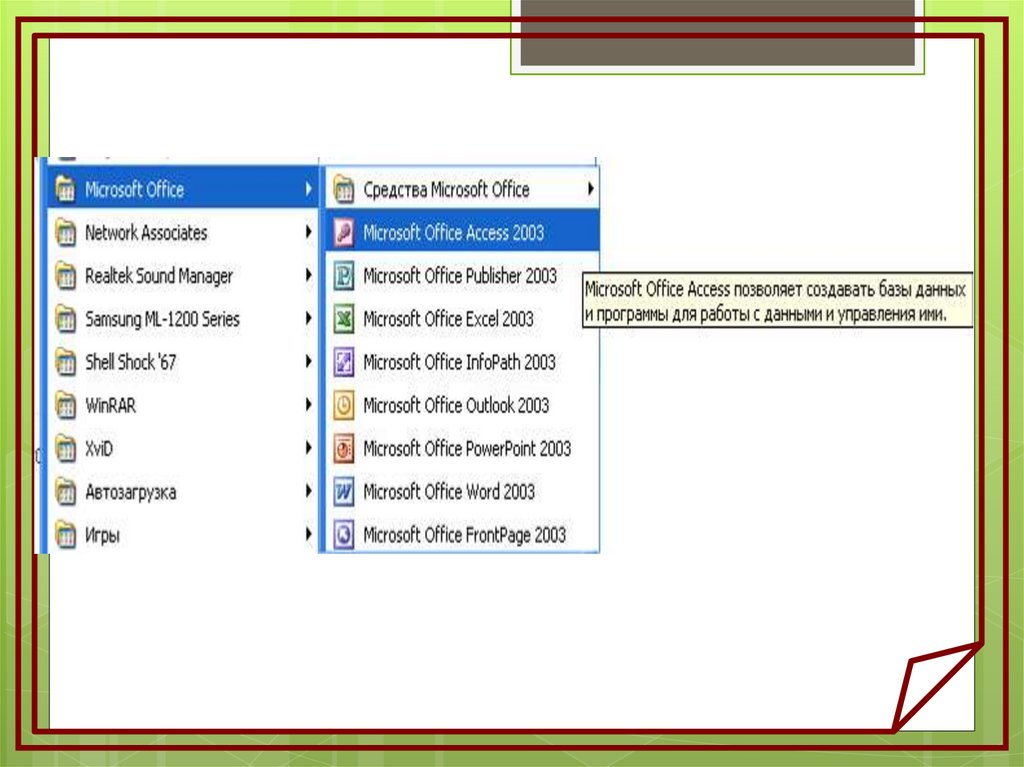Click the Средства Microsoft Office folder icon
1024x767 pixels.
point(344,189)
